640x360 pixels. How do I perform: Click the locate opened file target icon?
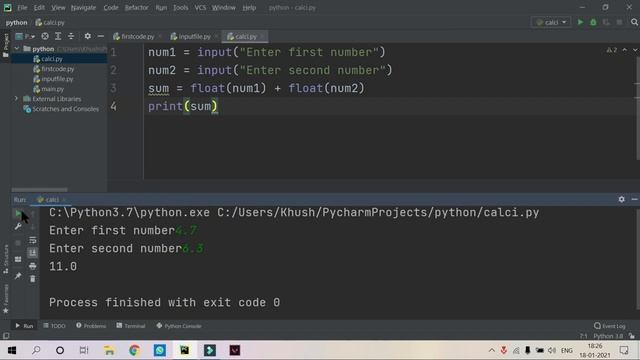click(45, 36)
